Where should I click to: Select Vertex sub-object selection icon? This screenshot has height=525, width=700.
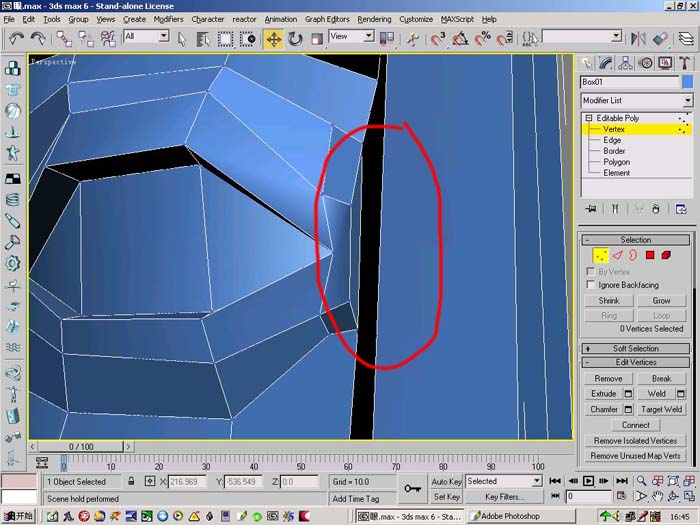point(600,255)
